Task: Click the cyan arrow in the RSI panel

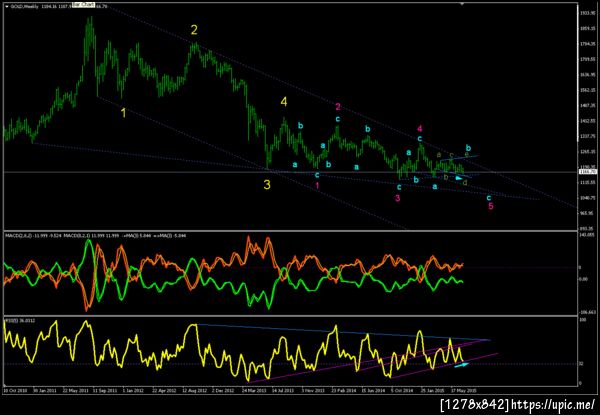Action: 461,365
